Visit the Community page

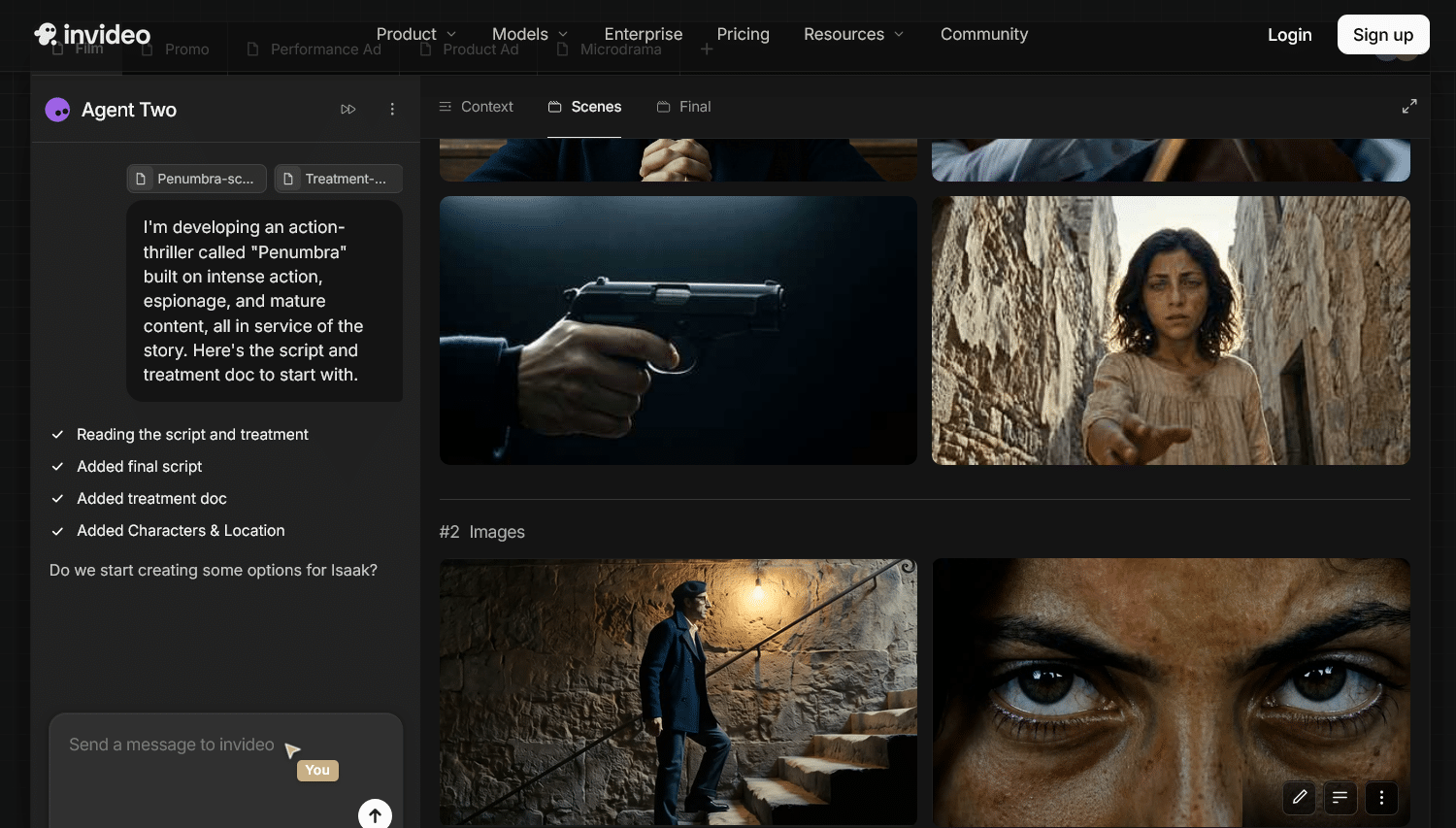[984, 34]
